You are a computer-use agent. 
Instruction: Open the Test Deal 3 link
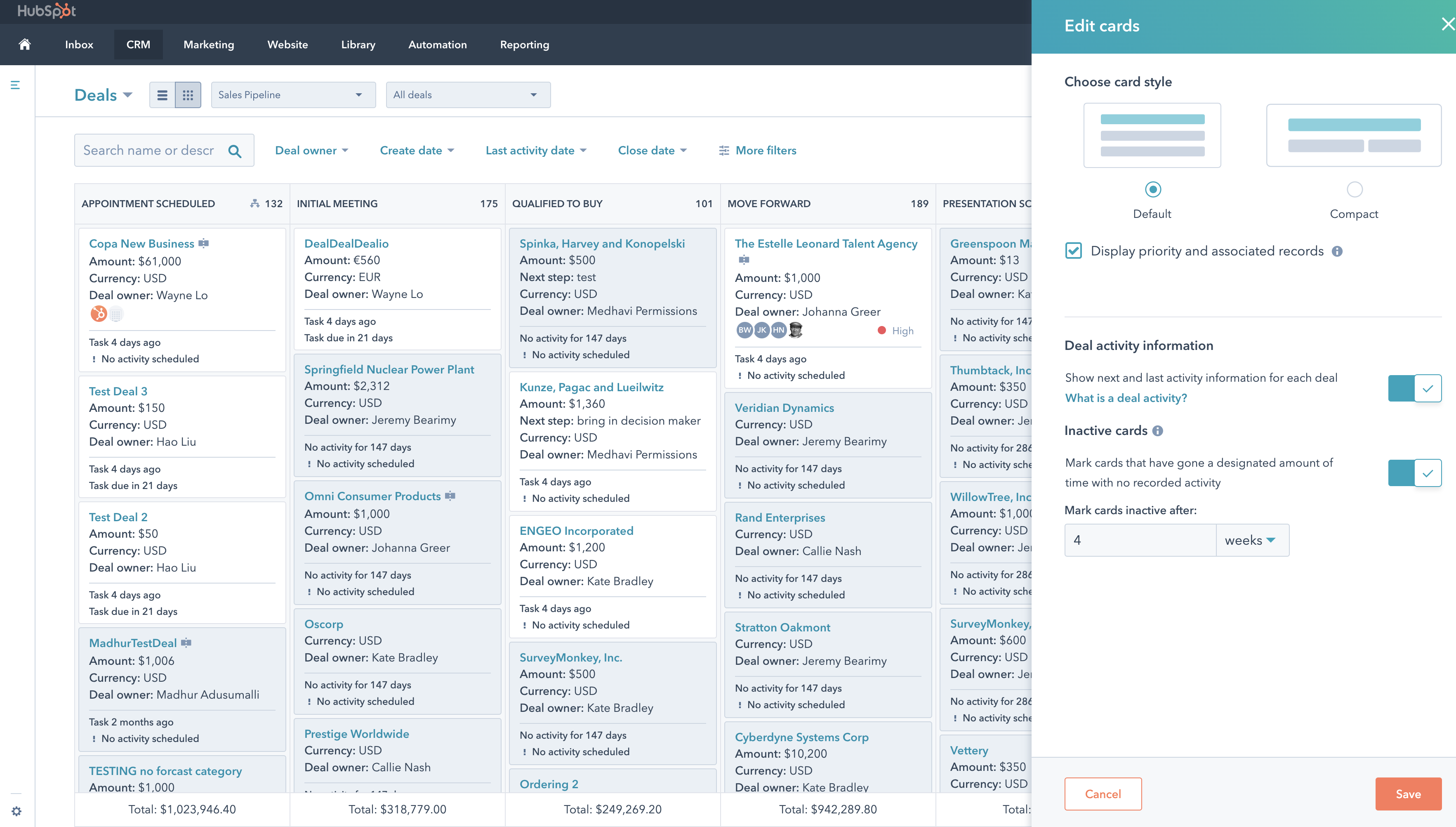coord(118,391)
